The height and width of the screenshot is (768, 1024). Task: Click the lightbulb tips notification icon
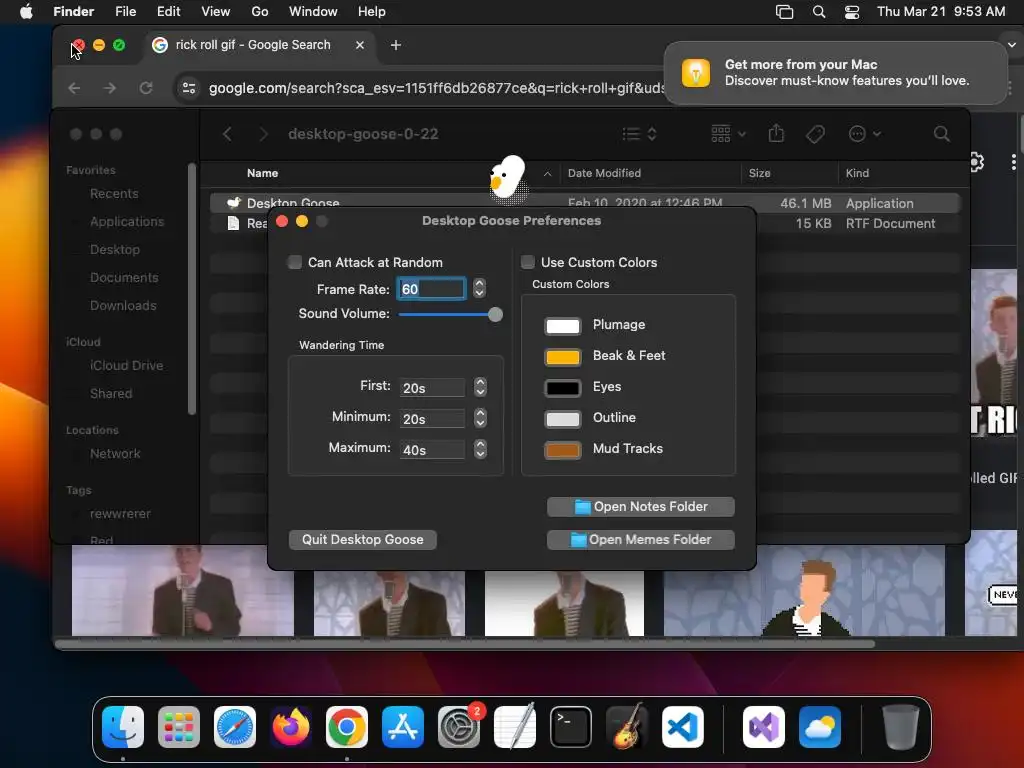click(x=696, y=72)
